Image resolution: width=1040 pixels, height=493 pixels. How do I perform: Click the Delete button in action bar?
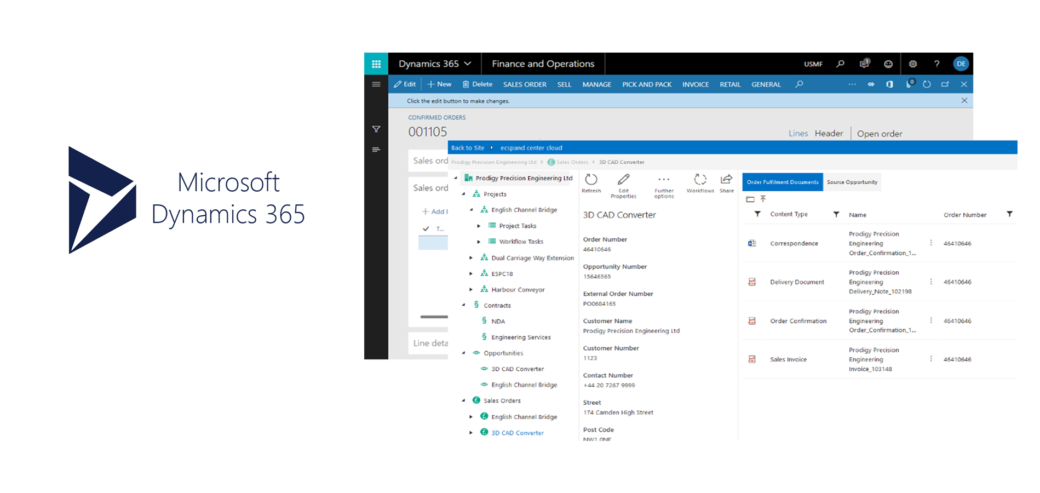(478, 84)
